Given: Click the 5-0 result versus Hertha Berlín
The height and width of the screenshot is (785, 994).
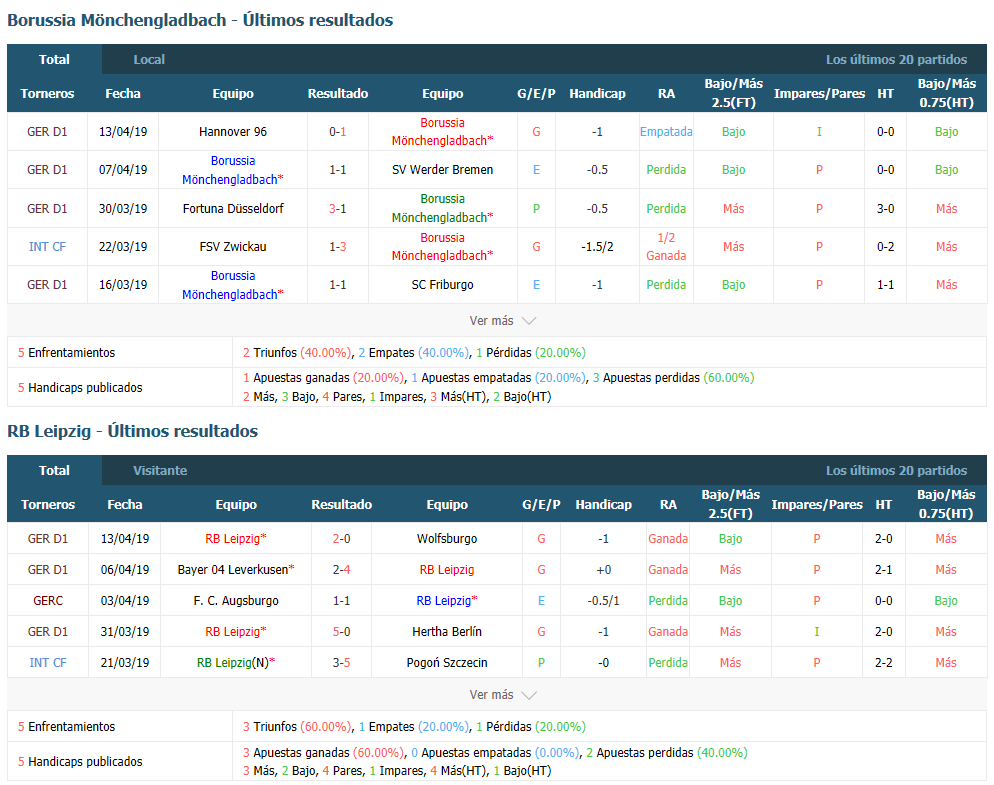Looking at the screenshot, I should (x=342, y=632).
